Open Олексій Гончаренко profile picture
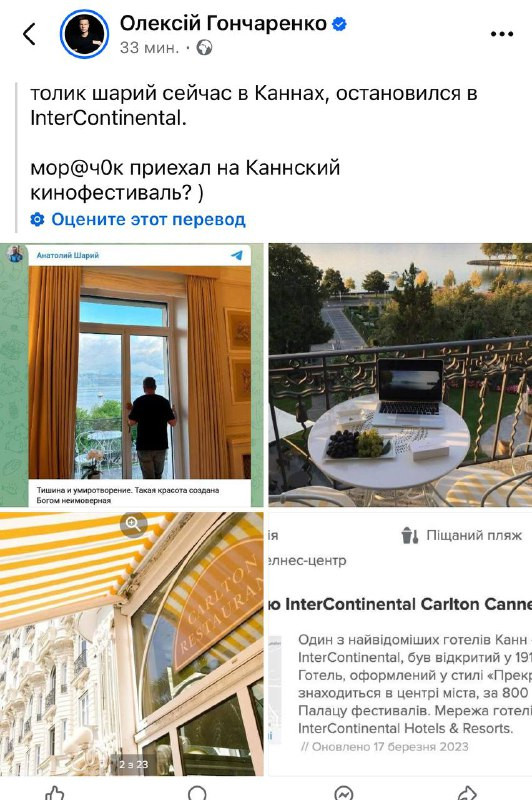This screenshot has height=800, width=532. click(84, 34)
